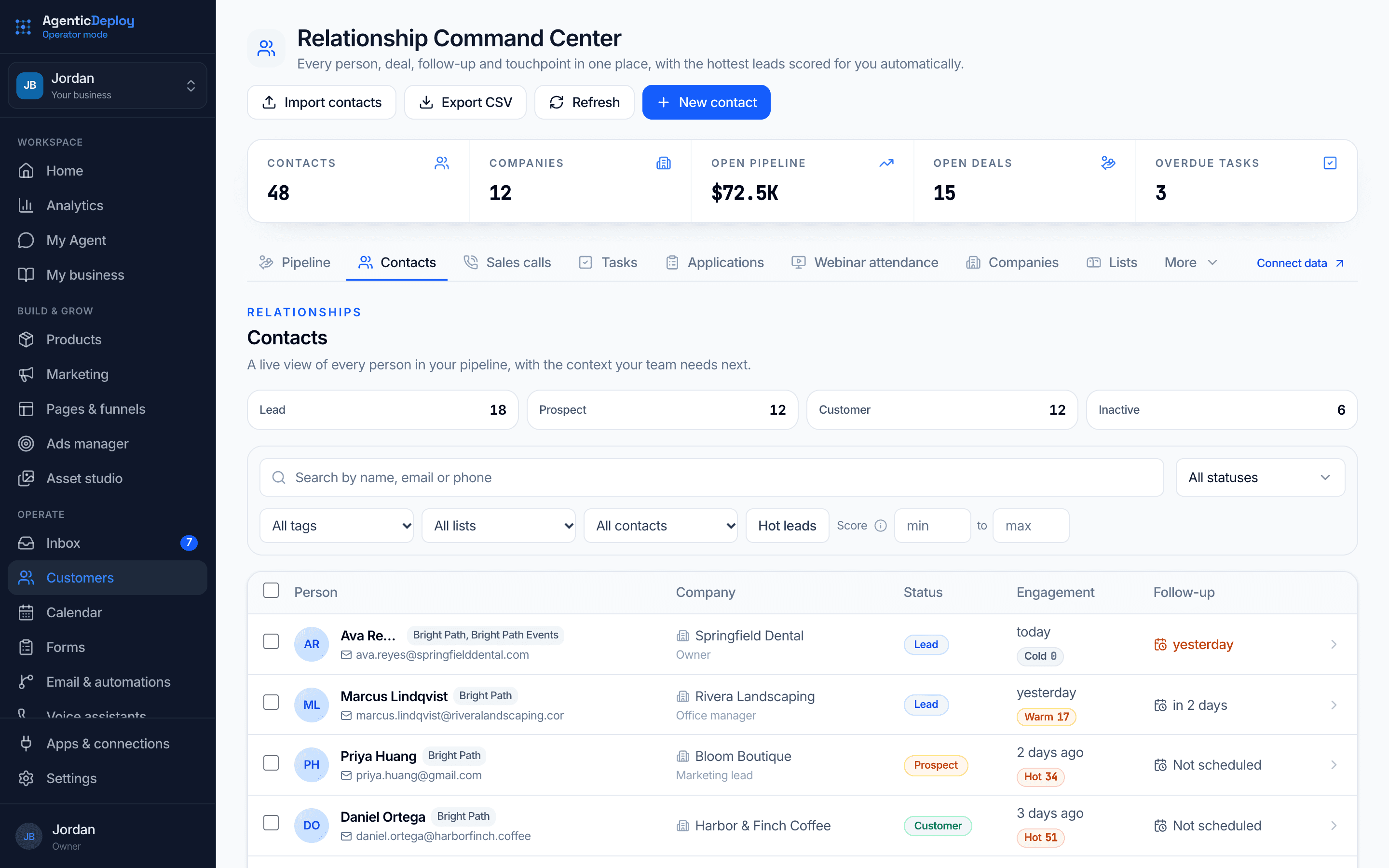
Task: Open the Inbox with 7 unread
Action: pyautogui.click(x=108, y=543)
